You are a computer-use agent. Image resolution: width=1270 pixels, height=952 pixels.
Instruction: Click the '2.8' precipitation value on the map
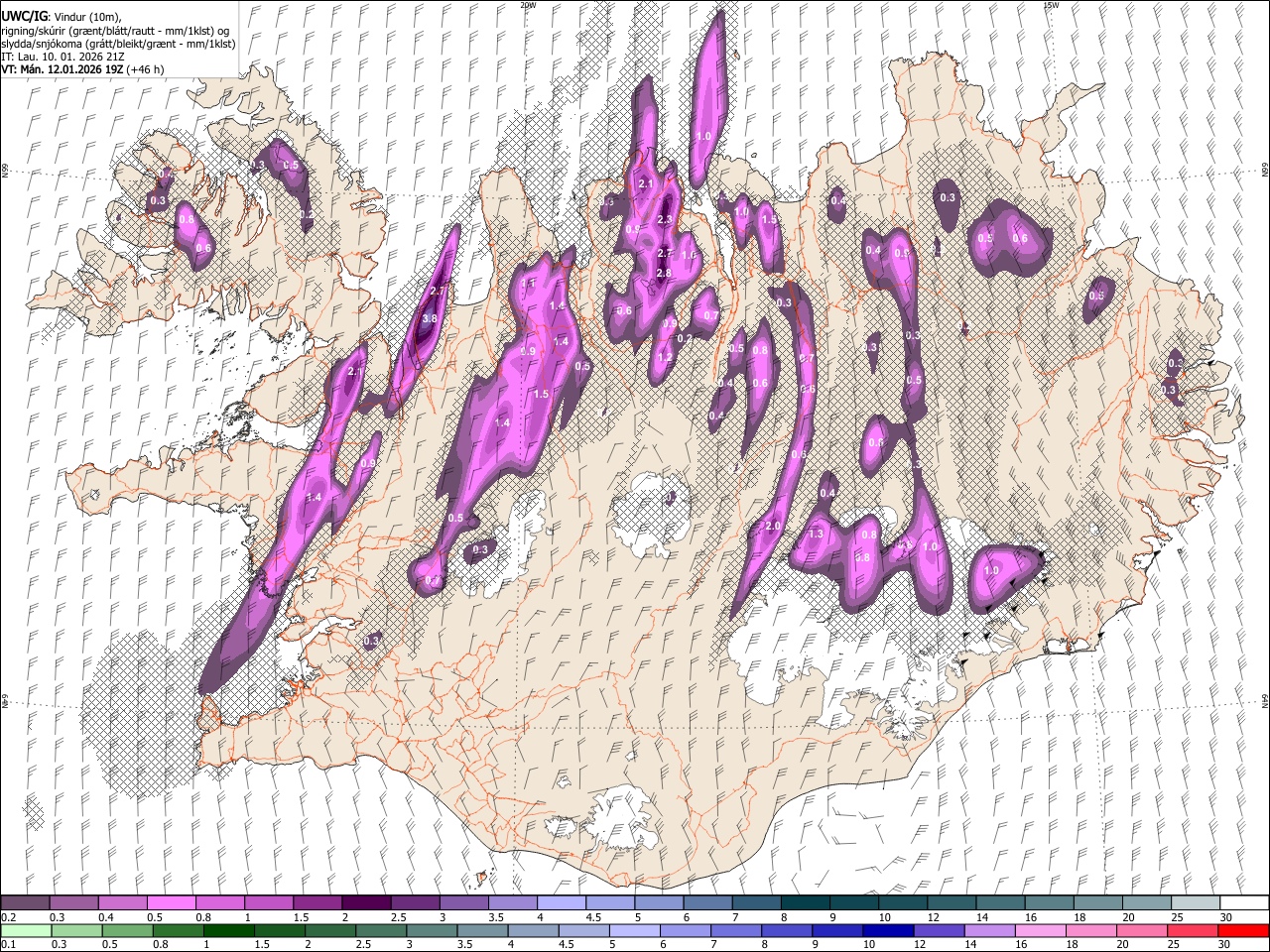[x=664, y=273]
